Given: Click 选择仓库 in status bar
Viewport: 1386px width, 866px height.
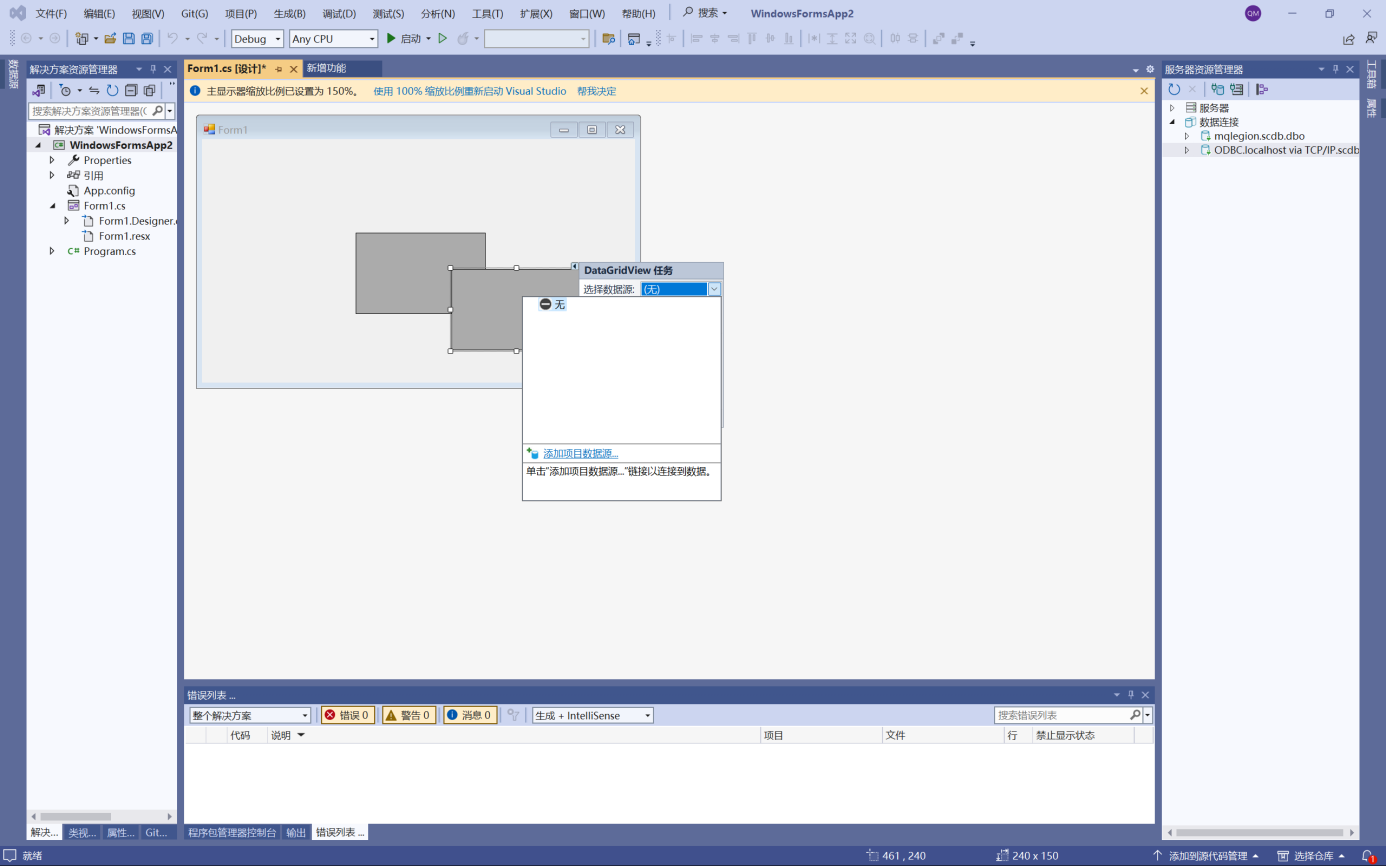Looking at the screenshot, I should point(1313,856).
